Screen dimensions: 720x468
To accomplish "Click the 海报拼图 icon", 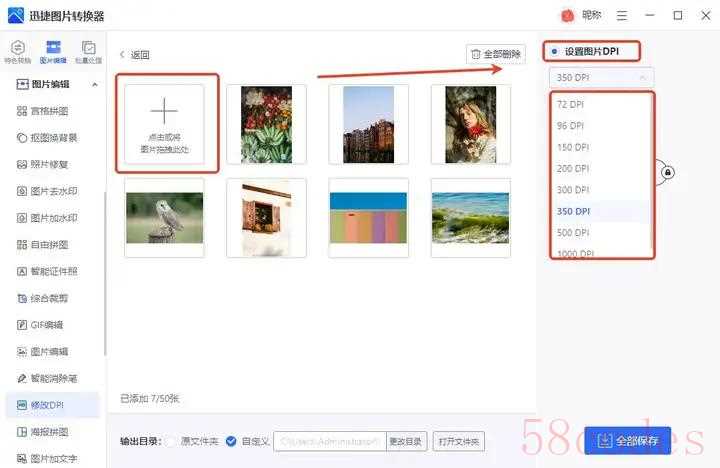I will (22, 432).
